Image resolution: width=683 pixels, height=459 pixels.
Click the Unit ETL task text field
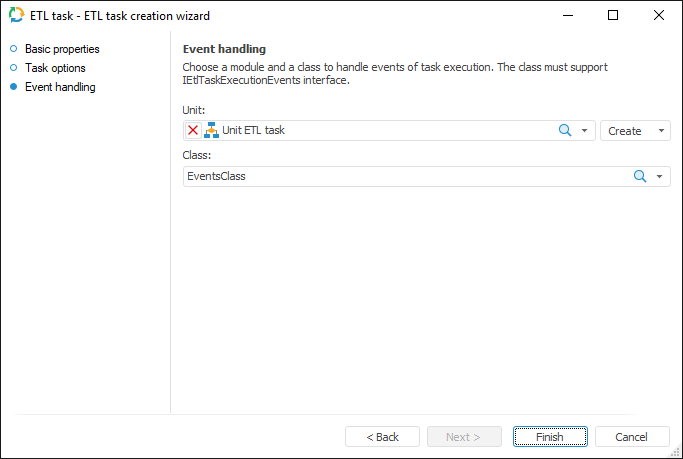380,131
